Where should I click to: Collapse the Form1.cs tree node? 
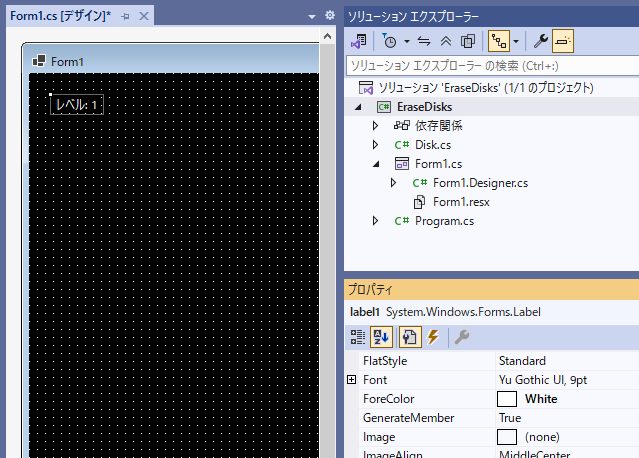(x=375, y=164)
